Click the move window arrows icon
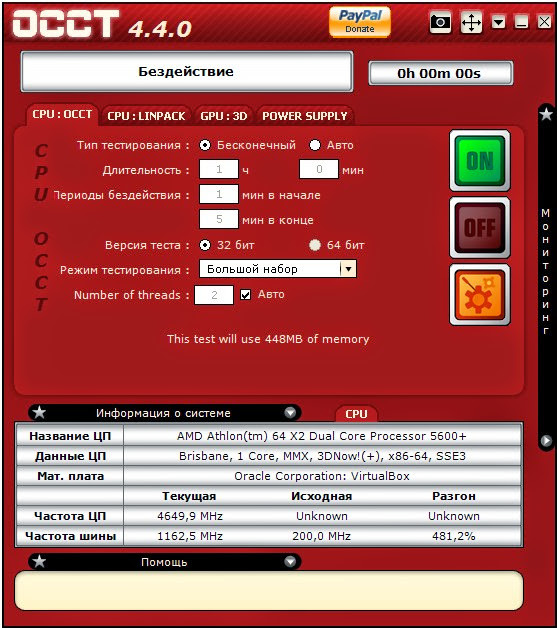 471,22
